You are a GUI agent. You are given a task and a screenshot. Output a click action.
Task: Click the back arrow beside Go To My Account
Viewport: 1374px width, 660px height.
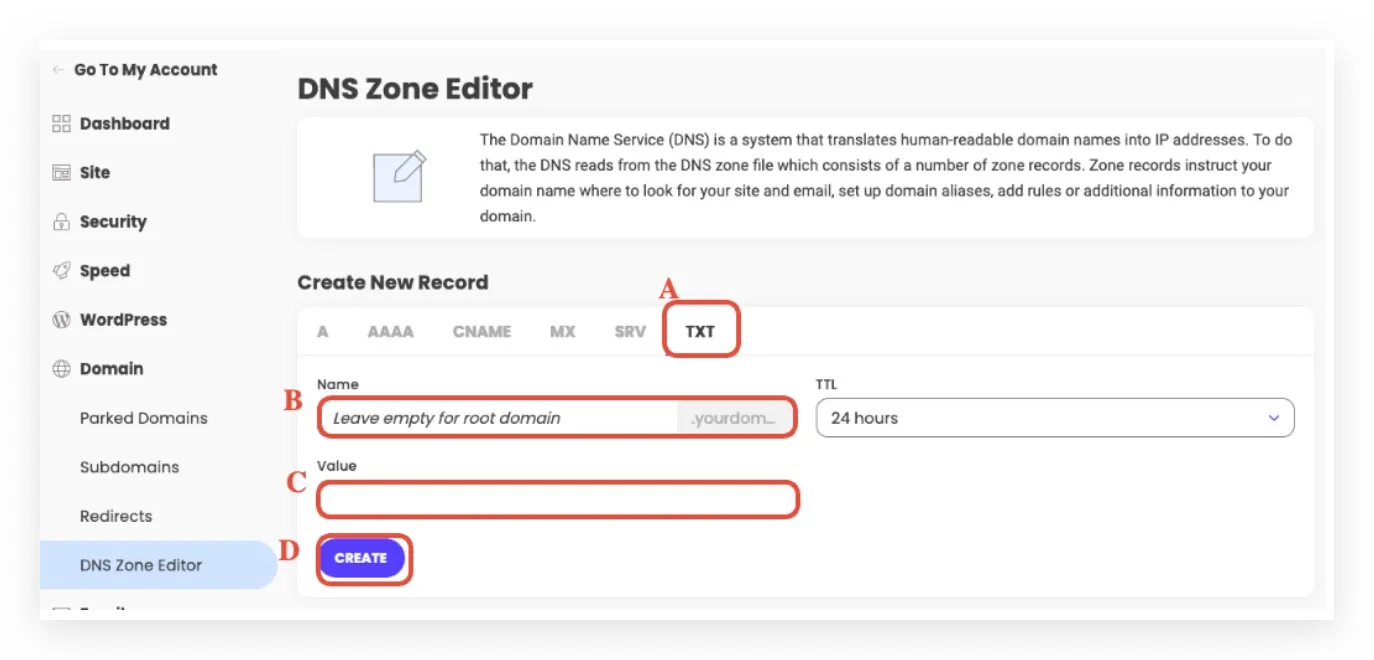pos(58,70)
